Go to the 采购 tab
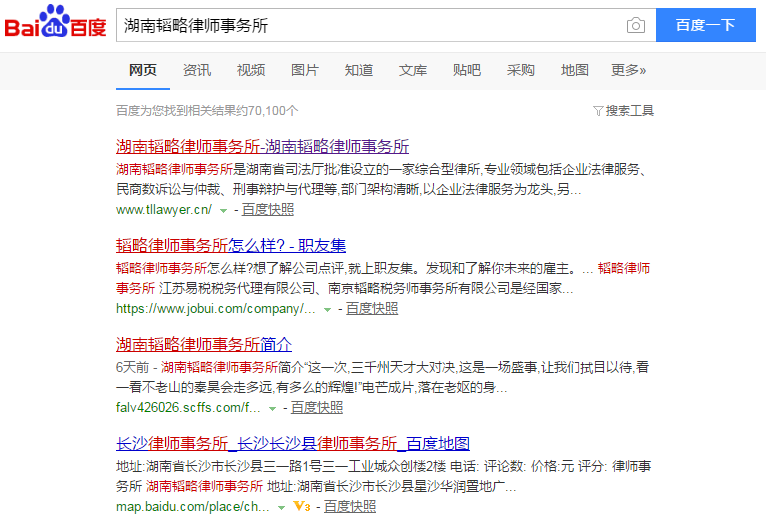 tap(521, 70)
